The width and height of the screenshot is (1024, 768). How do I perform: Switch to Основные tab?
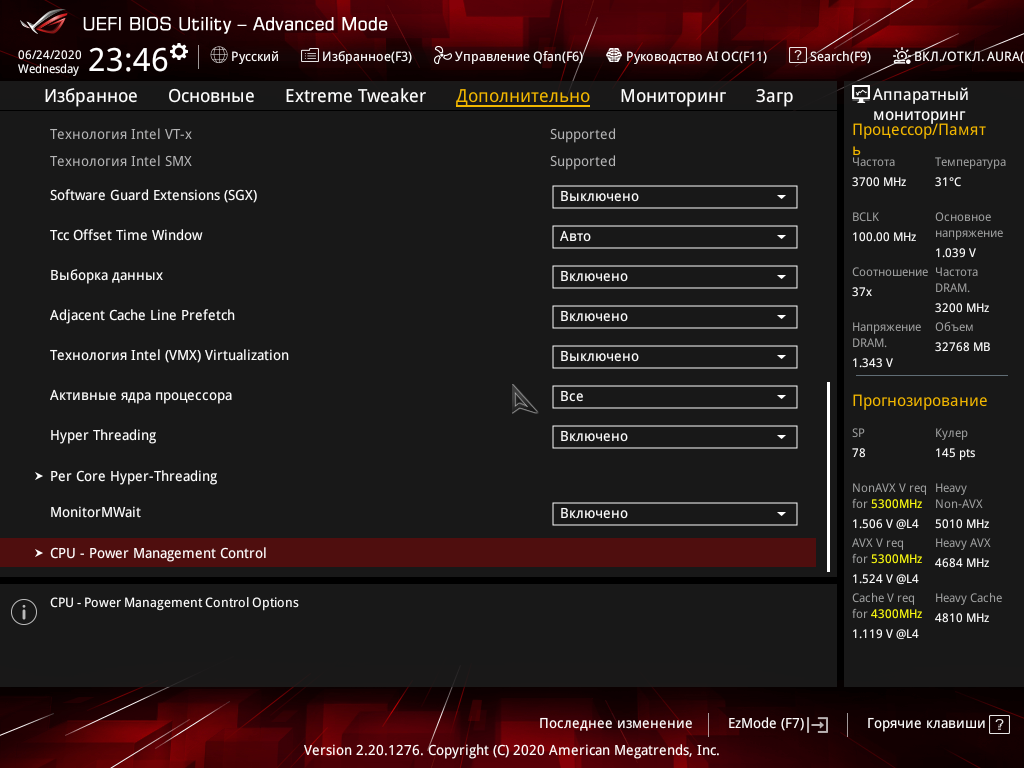coord(211,96)
